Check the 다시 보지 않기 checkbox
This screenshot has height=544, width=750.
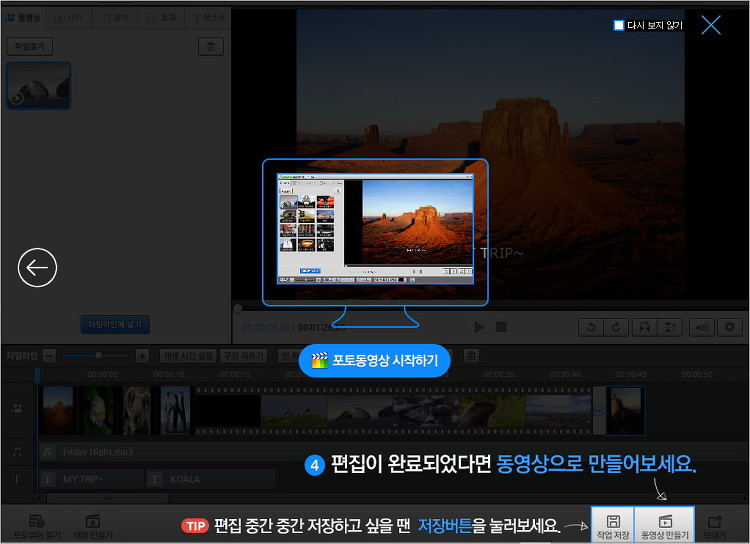[x=618, y=25]
